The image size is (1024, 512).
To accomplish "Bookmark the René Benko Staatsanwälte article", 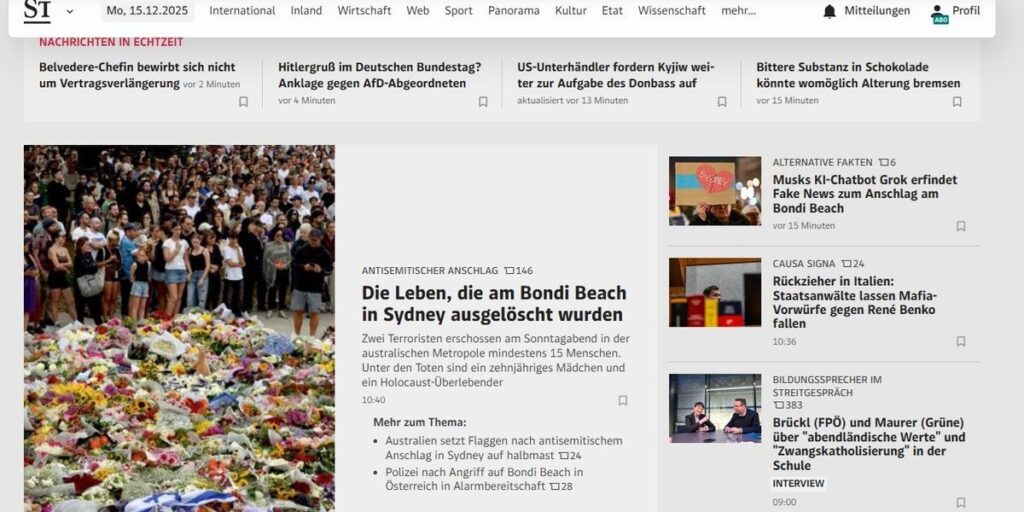I will pos(961,342).
